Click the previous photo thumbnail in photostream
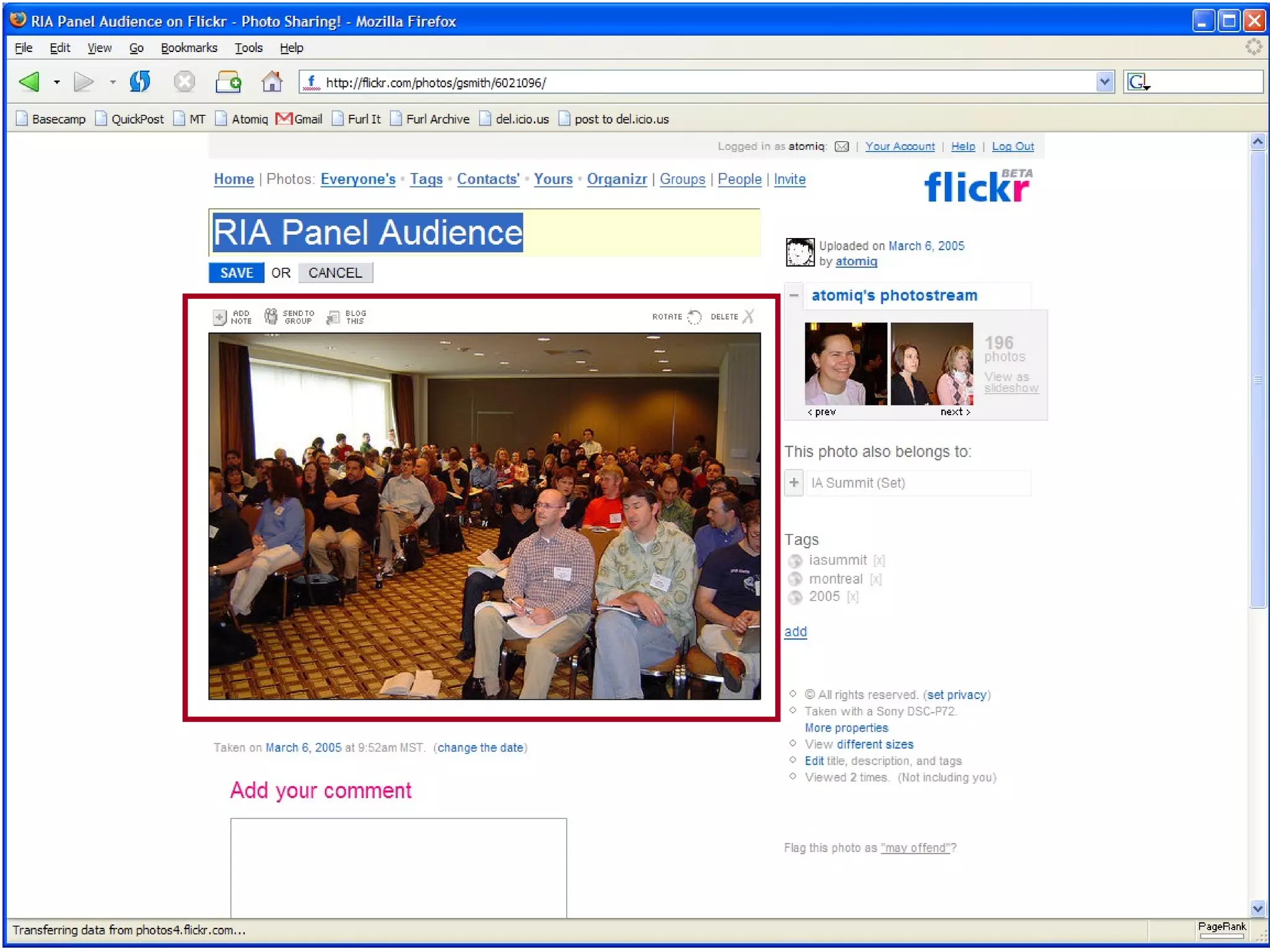Viewport: 1270px width, 952px height. point(845,364)
